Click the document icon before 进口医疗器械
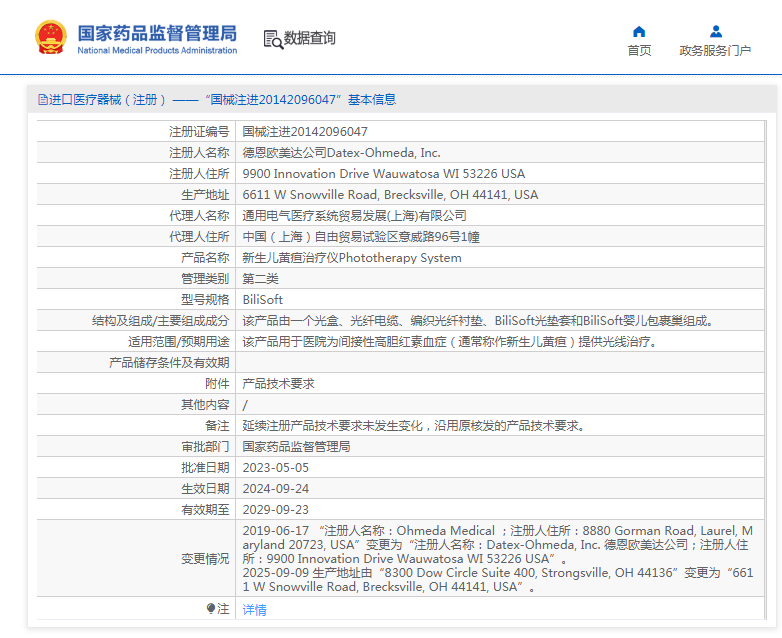Viewport: 782px width, 638px height. coord(42,99)
